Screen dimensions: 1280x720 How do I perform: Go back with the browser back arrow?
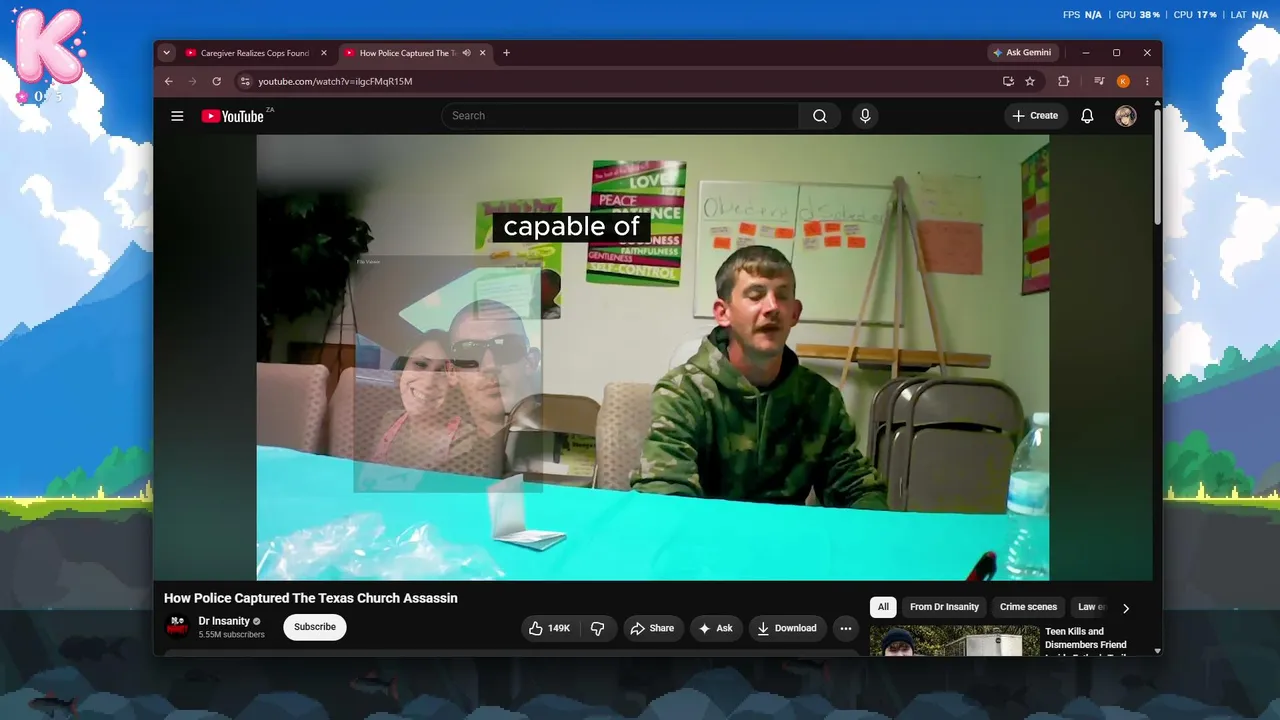click(x=168, y=81)
